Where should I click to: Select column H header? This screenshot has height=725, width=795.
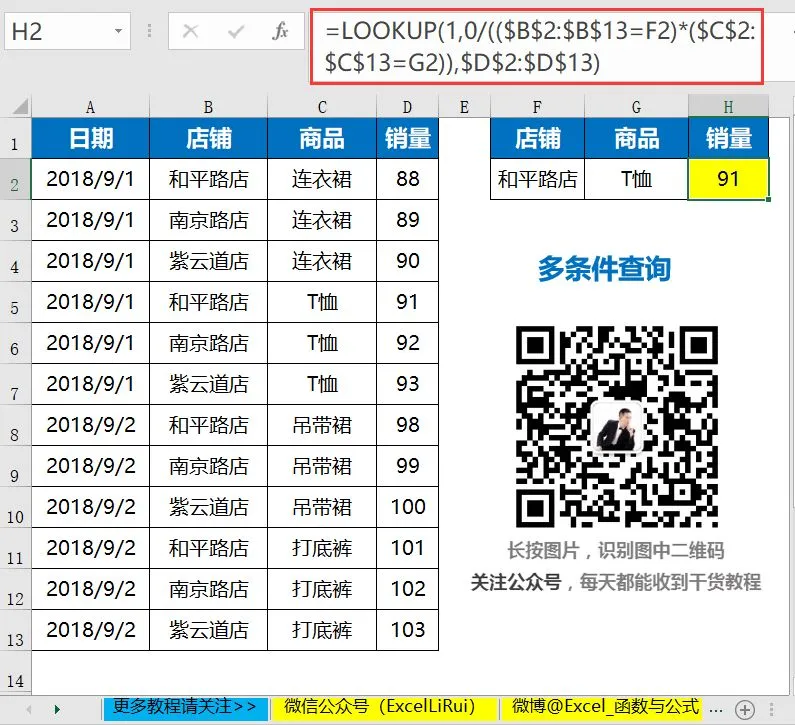point(729,107)
